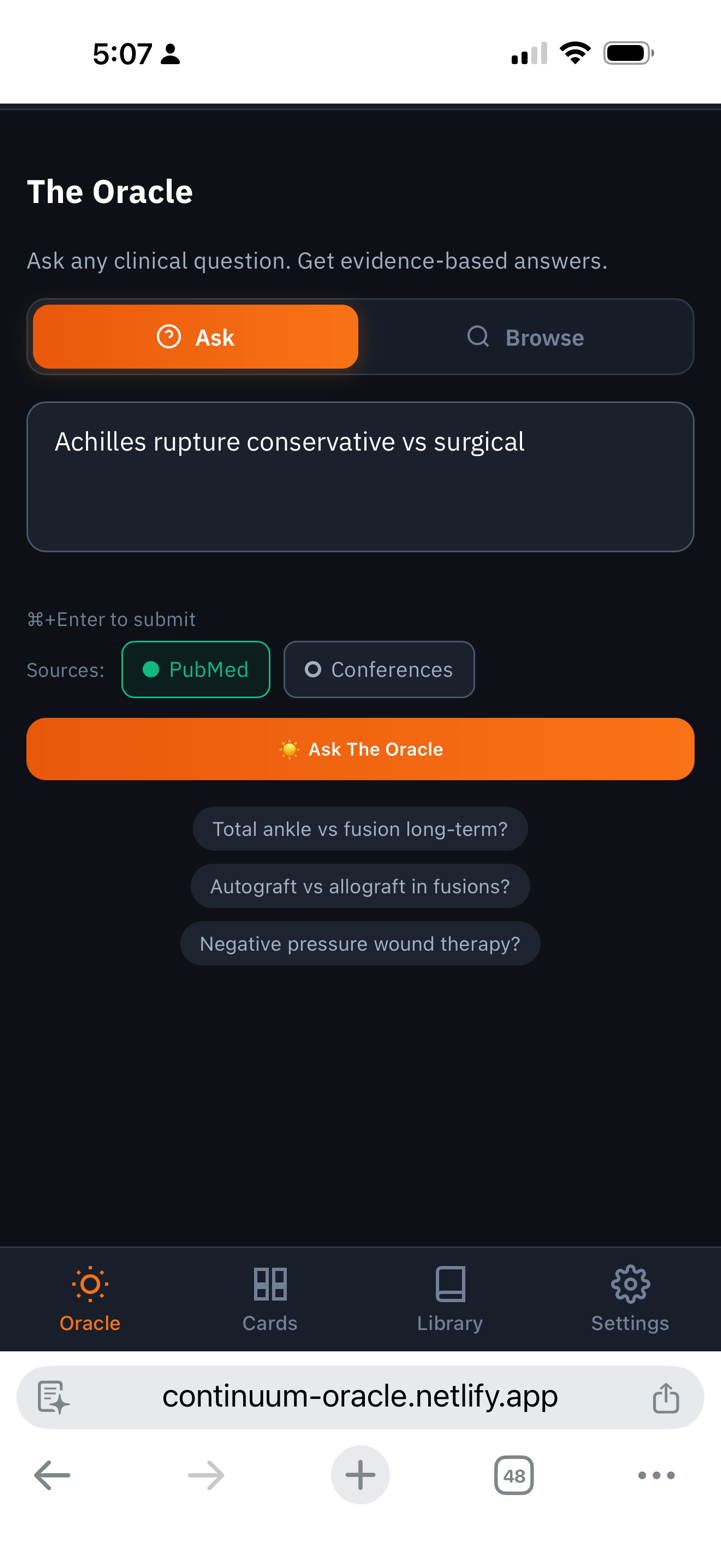Choose "Total ankle vs fusion long-term?" suggestion

(x=360, y=829)
